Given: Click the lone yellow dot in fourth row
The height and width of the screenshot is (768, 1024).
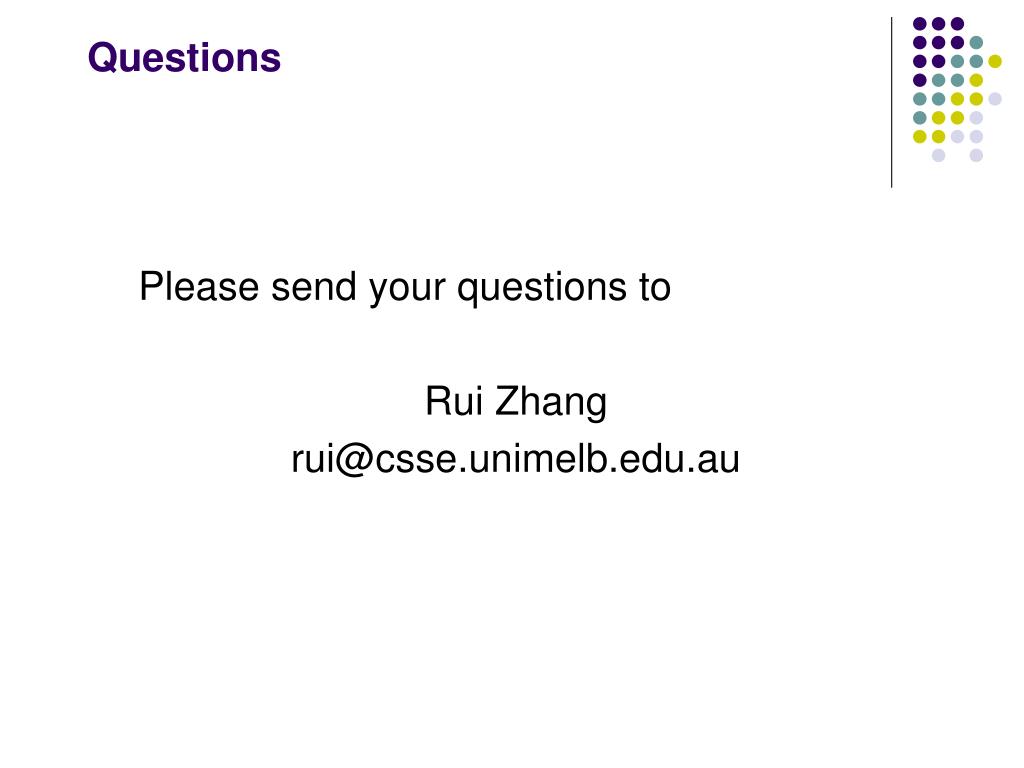Looking at the screenshot, I should click(976, 80).
